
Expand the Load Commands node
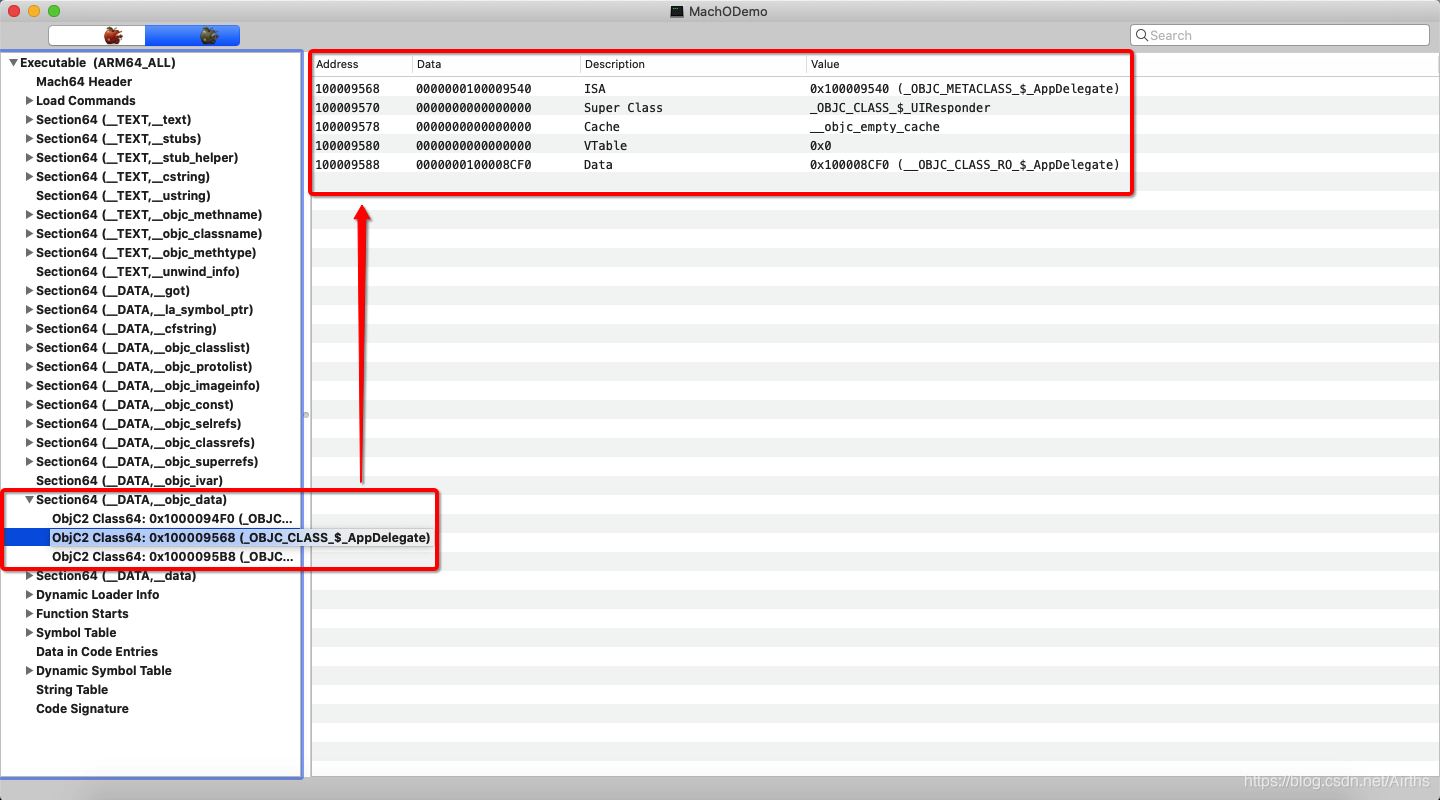click(29, 101)
